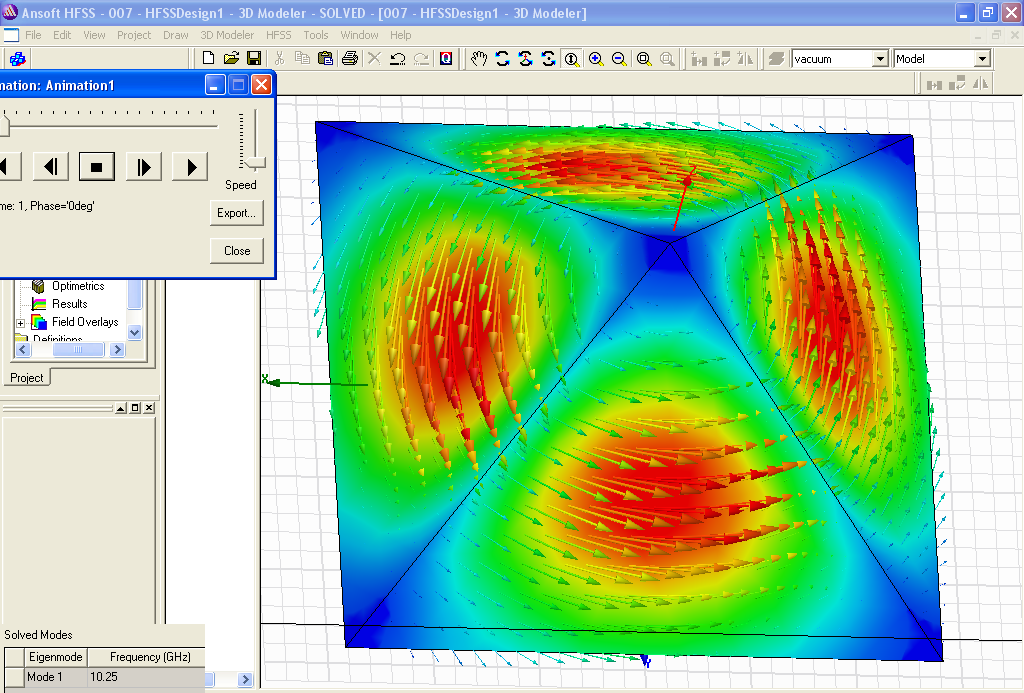Click the Zoom In magnifier
This screenshot has height=693, width=1024.
click(x=596, y=59)
